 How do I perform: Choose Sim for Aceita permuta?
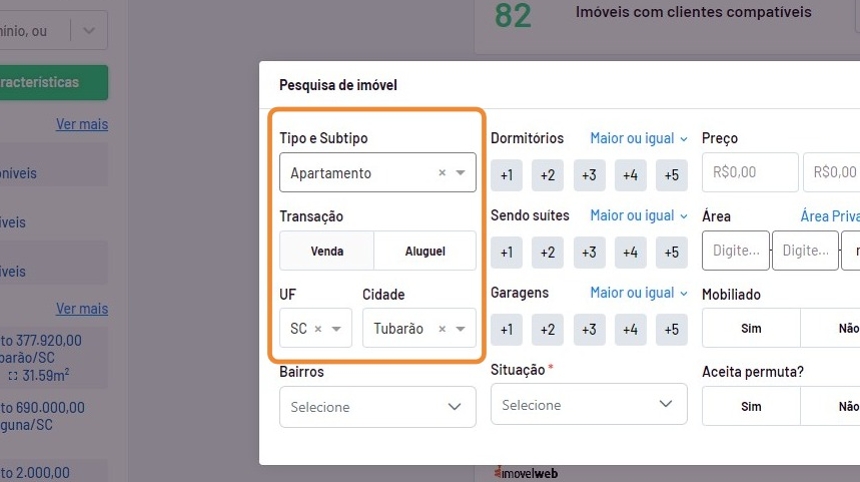point(751,406)
